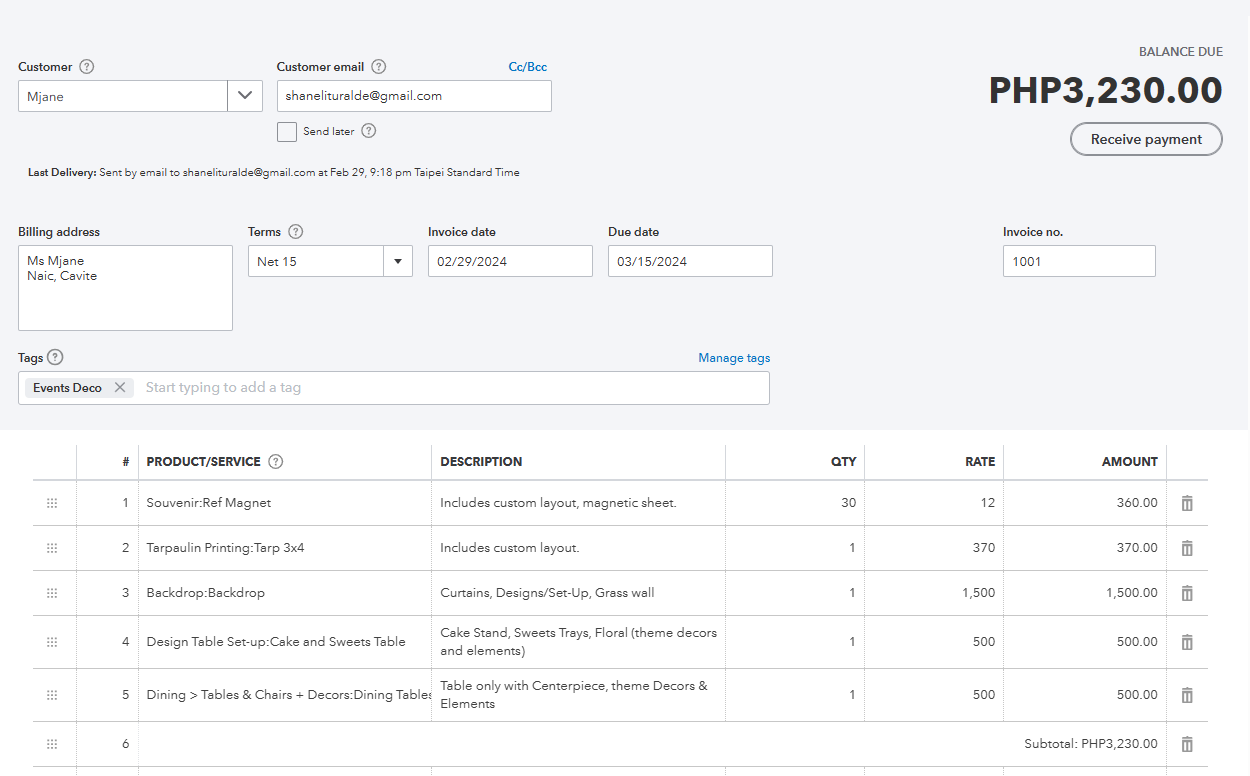
Task: Delete the Cake and Sweets Table row
Action: click(x=1187, y=642)
